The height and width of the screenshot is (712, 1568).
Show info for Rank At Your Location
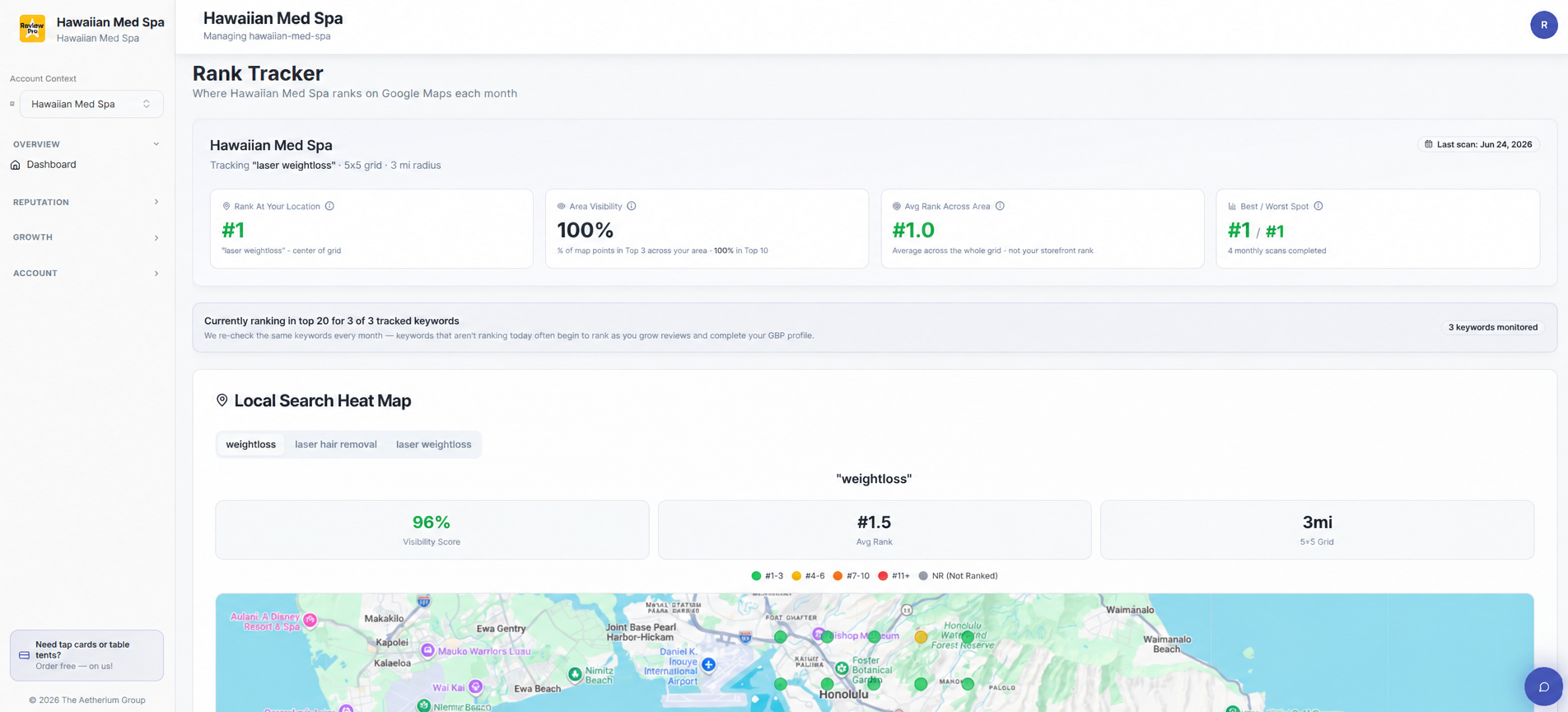pos(329,206)
